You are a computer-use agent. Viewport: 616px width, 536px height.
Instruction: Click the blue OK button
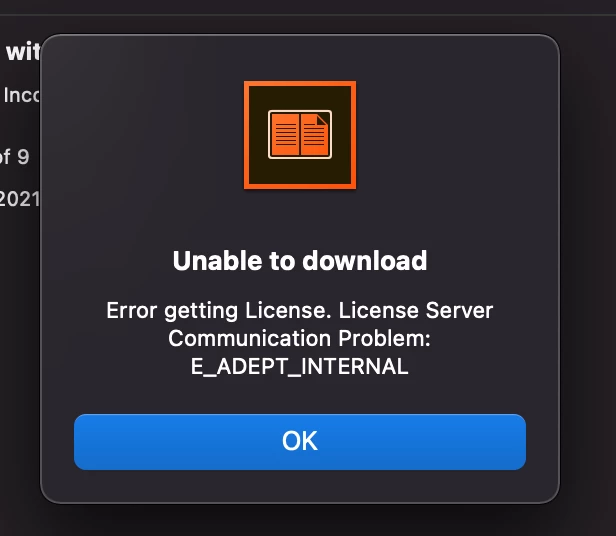300,442
